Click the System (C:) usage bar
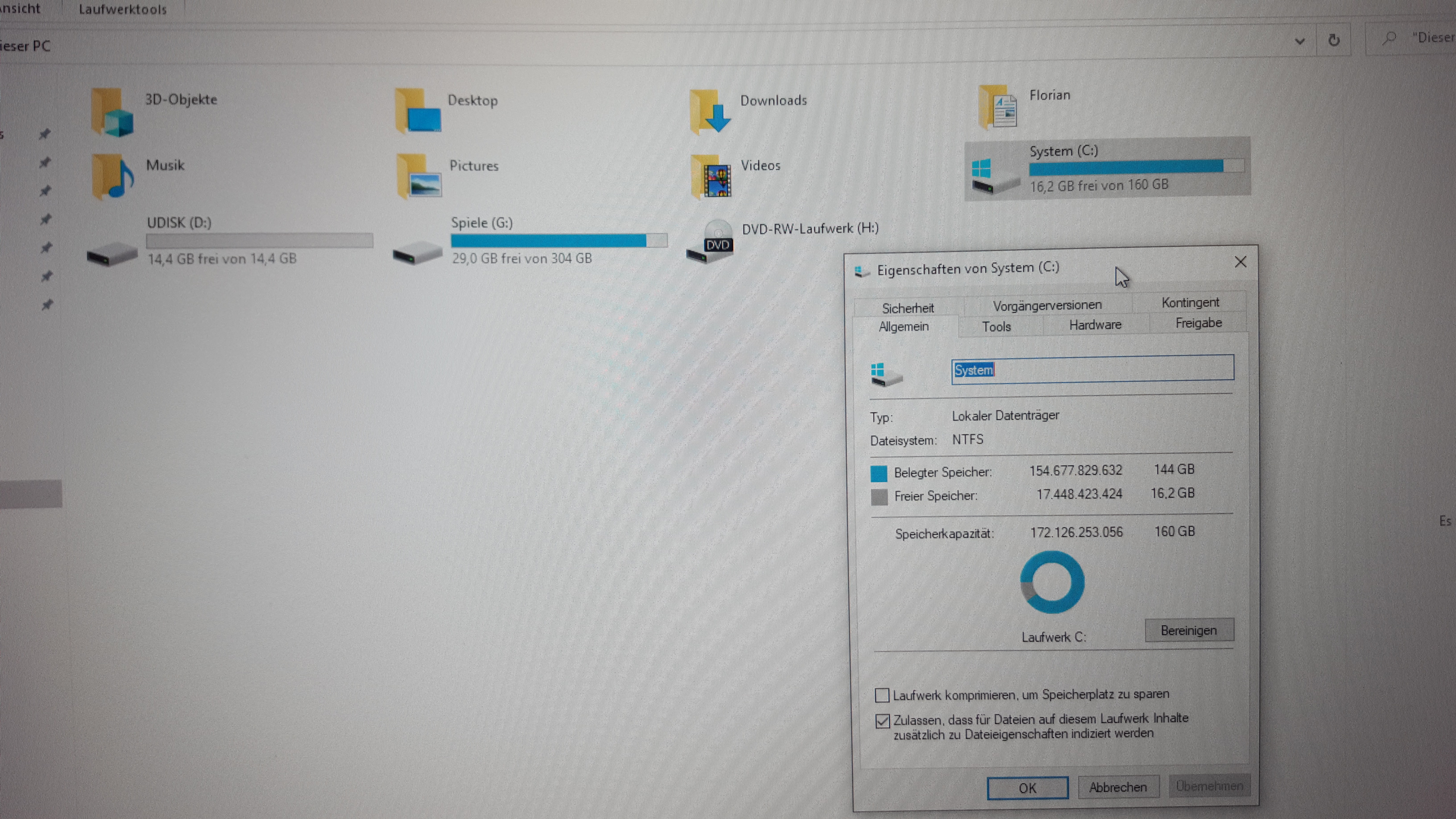Viewport: 1456px width, 819px height. pos(1136,166)
